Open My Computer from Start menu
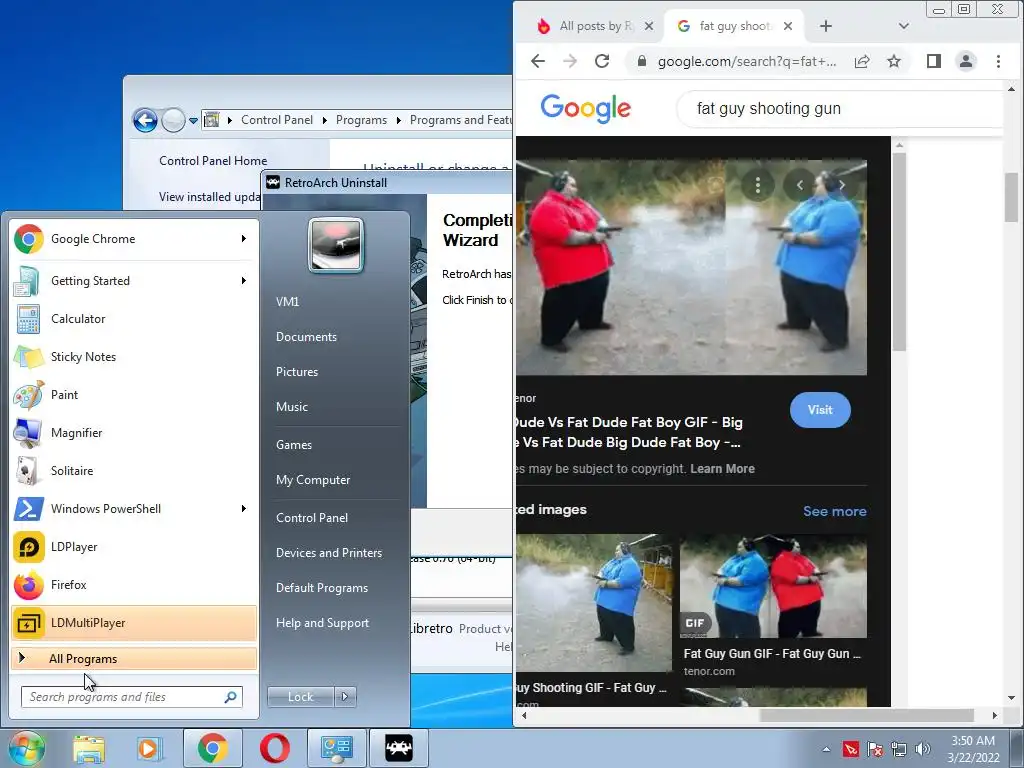 313,480
